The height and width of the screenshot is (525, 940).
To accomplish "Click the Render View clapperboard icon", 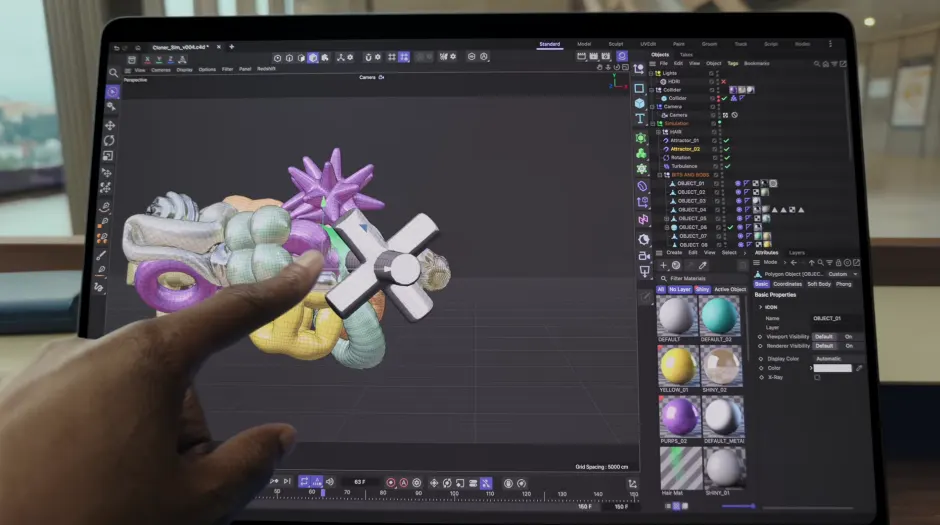I will tap(581, 56).
